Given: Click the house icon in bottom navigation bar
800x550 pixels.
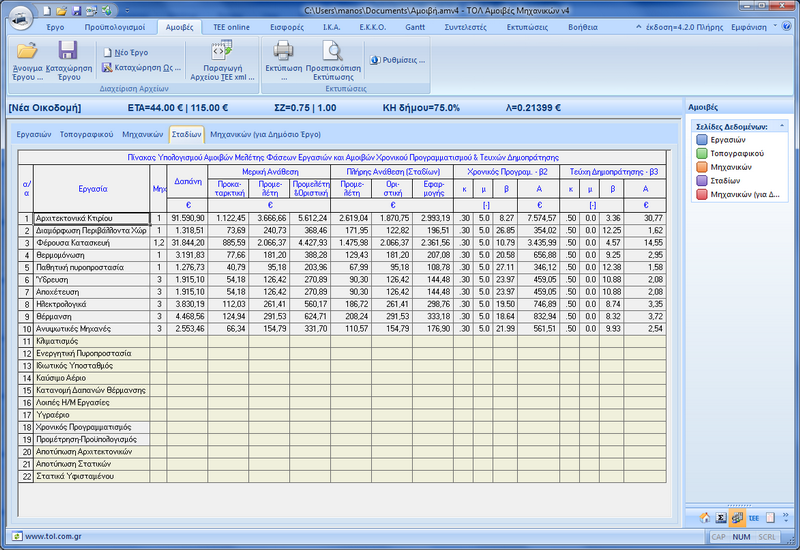Looking at the screenshot, I should (705, 517).
